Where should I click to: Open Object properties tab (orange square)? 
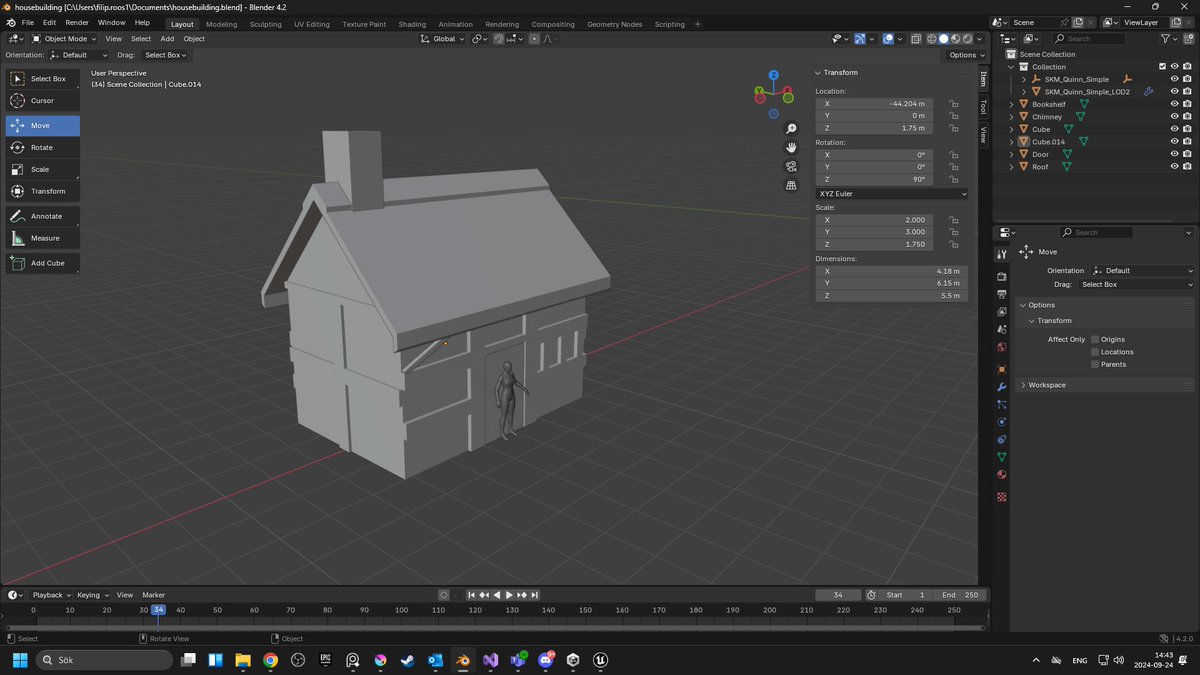pos(1001,369)
